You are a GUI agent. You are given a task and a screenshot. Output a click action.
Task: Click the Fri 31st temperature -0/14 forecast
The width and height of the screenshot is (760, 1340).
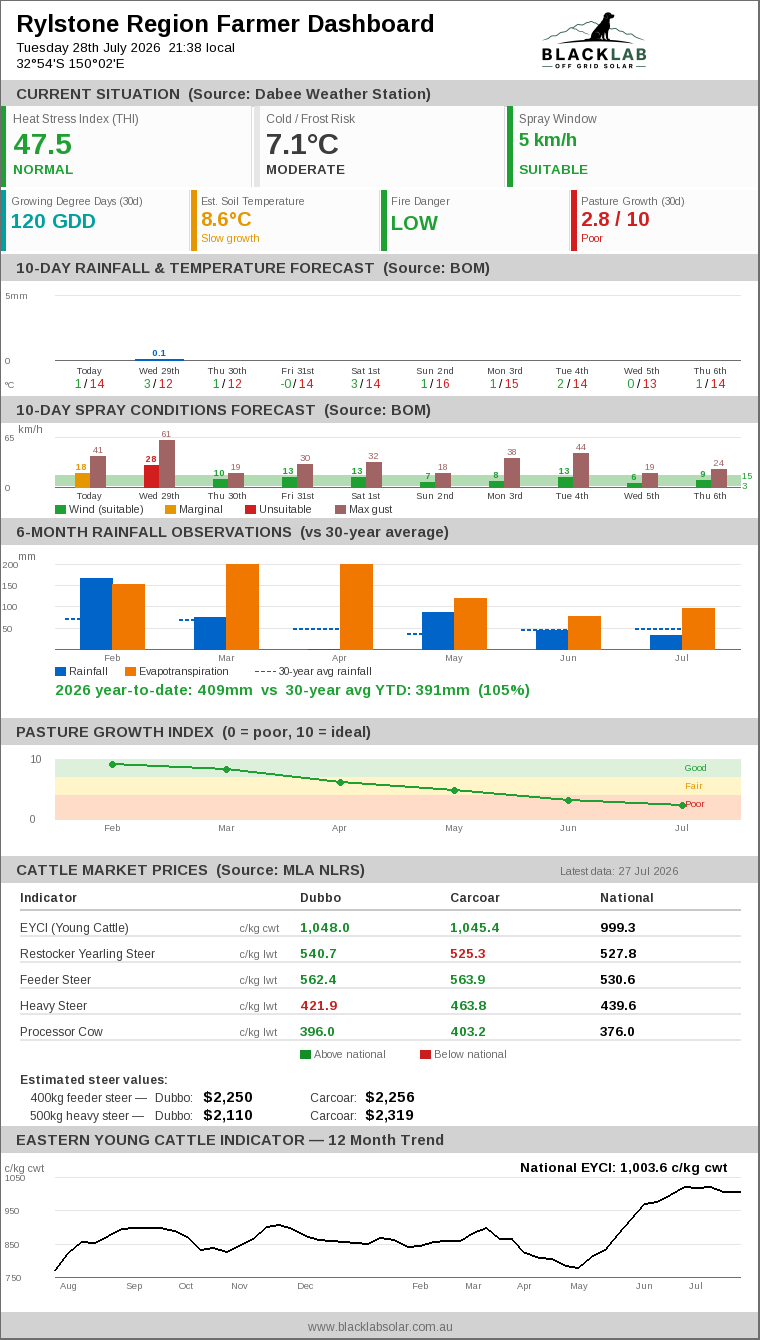[297, 384]
